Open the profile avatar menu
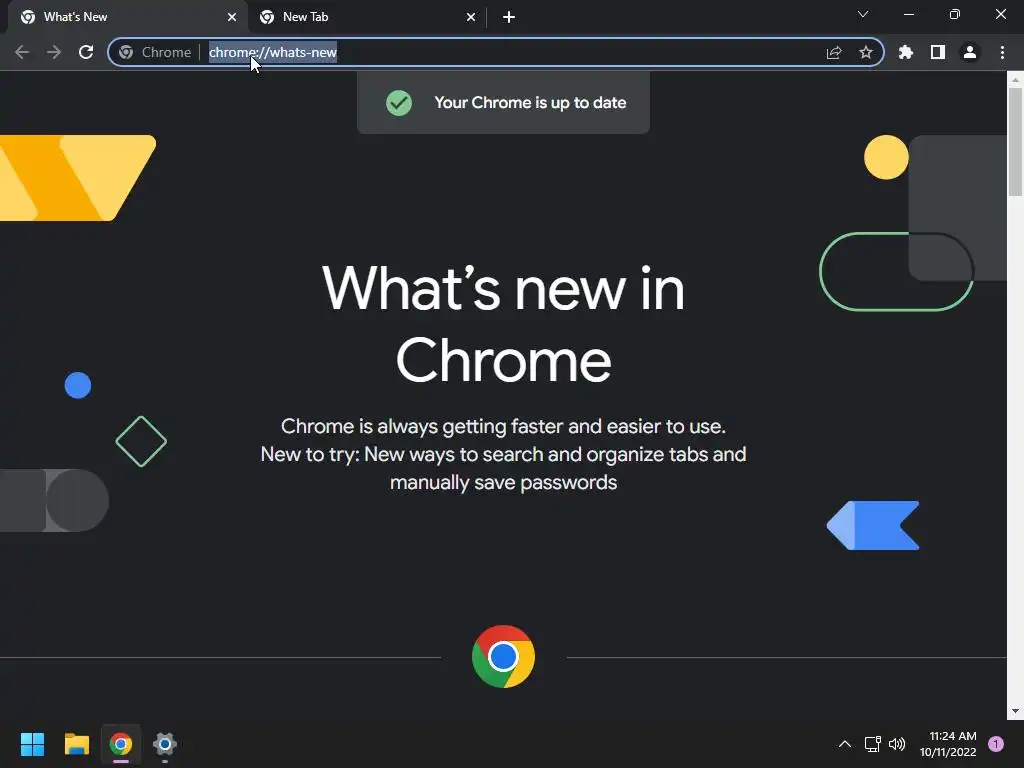The width and height of the screenshot is (1024, 768). tap(970, 52)
